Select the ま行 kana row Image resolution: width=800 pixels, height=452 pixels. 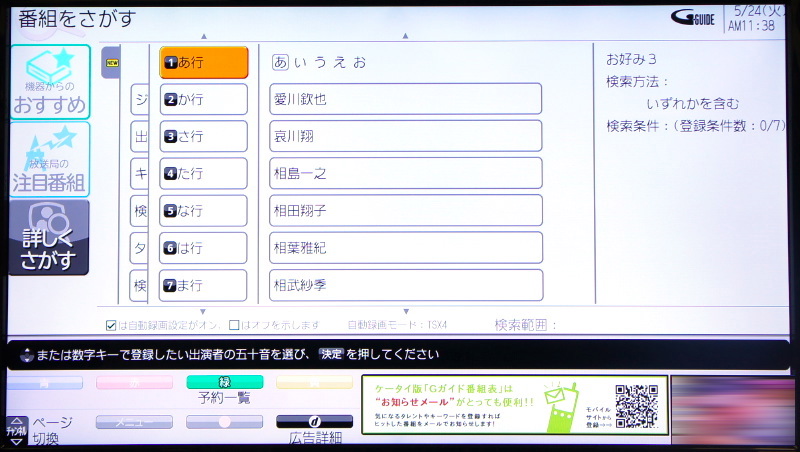tap(203, 285)
